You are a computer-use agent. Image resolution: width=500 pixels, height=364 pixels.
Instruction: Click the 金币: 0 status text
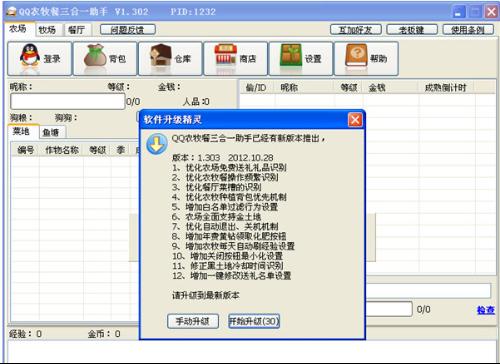pos(104,334)
